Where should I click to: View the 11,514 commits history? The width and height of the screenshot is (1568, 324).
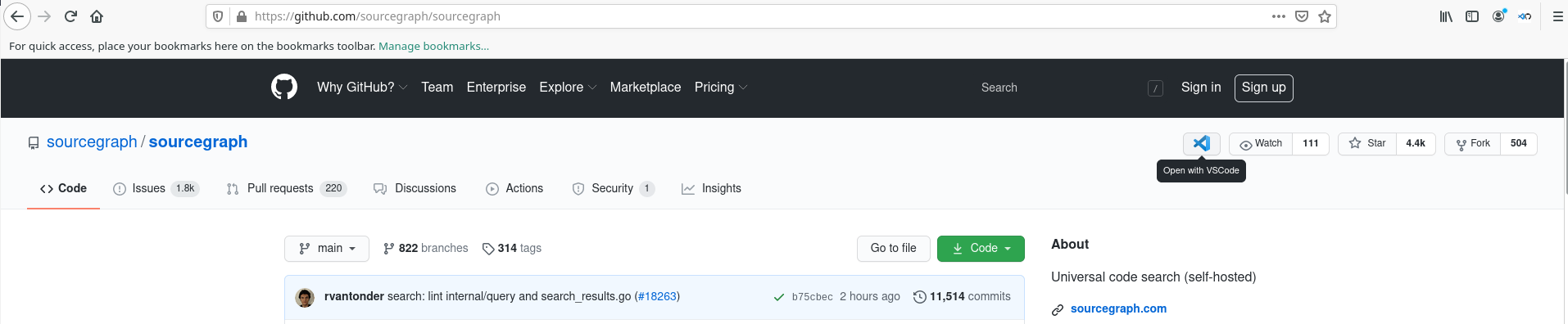click(x=962, y=297)
